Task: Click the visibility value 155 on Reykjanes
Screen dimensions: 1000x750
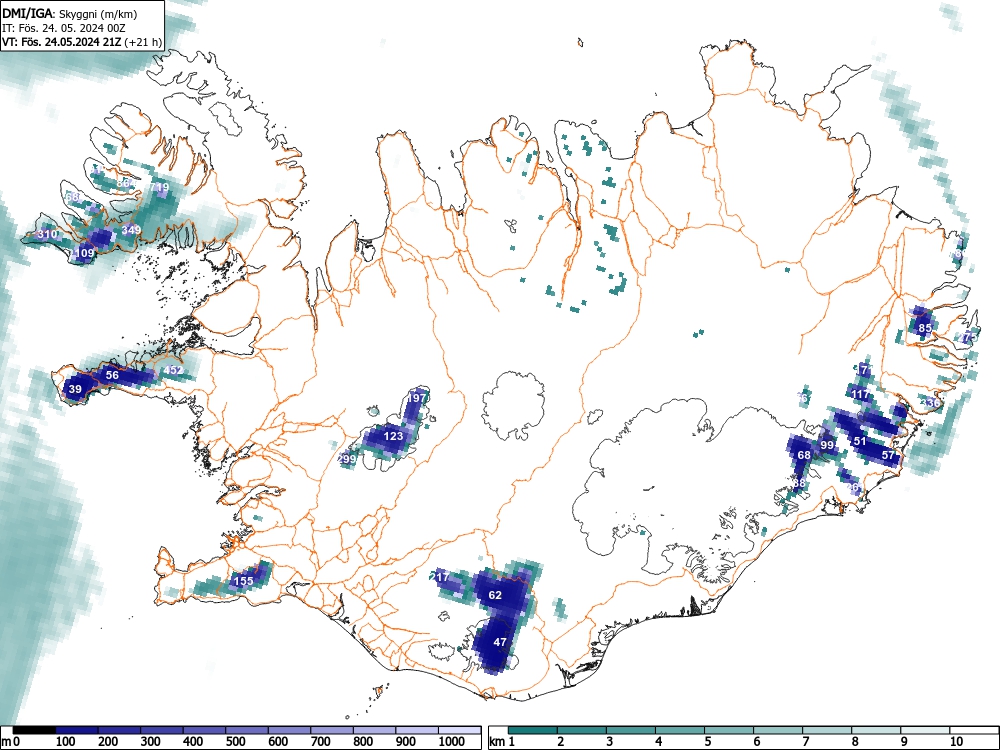Action: (244, 581)
